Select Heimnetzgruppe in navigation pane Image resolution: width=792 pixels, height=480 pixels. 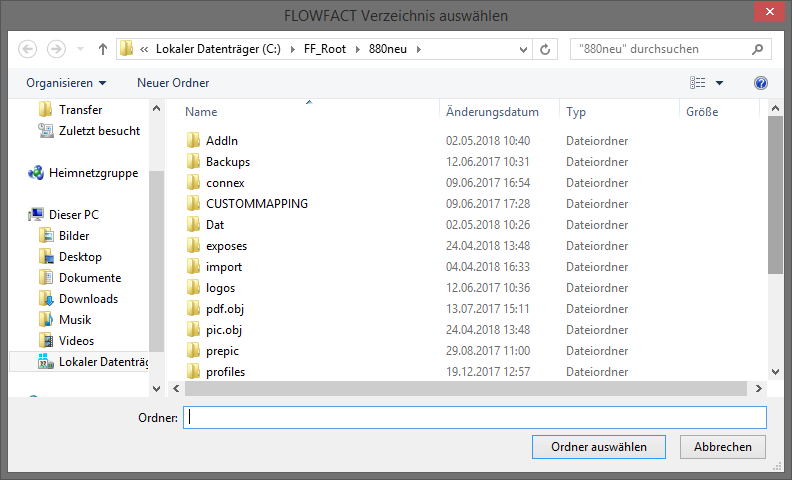tap(93, 173)
